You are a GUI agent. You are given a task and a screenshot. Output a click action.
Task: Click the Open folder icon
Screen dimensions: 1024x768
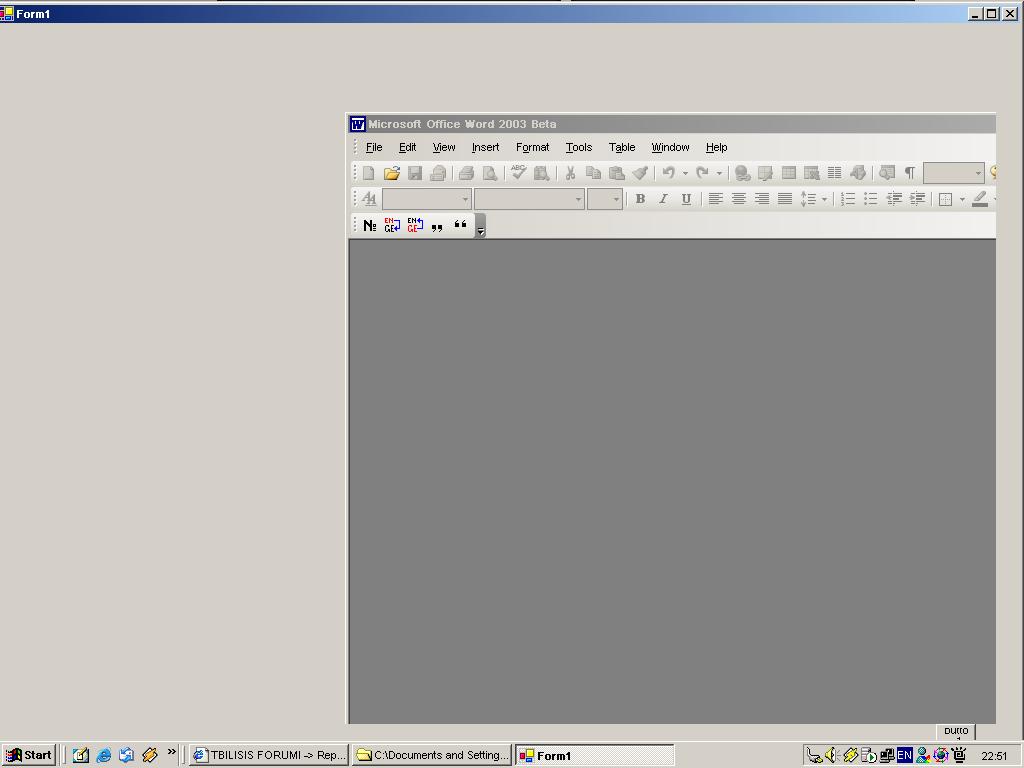pos(392,173)
